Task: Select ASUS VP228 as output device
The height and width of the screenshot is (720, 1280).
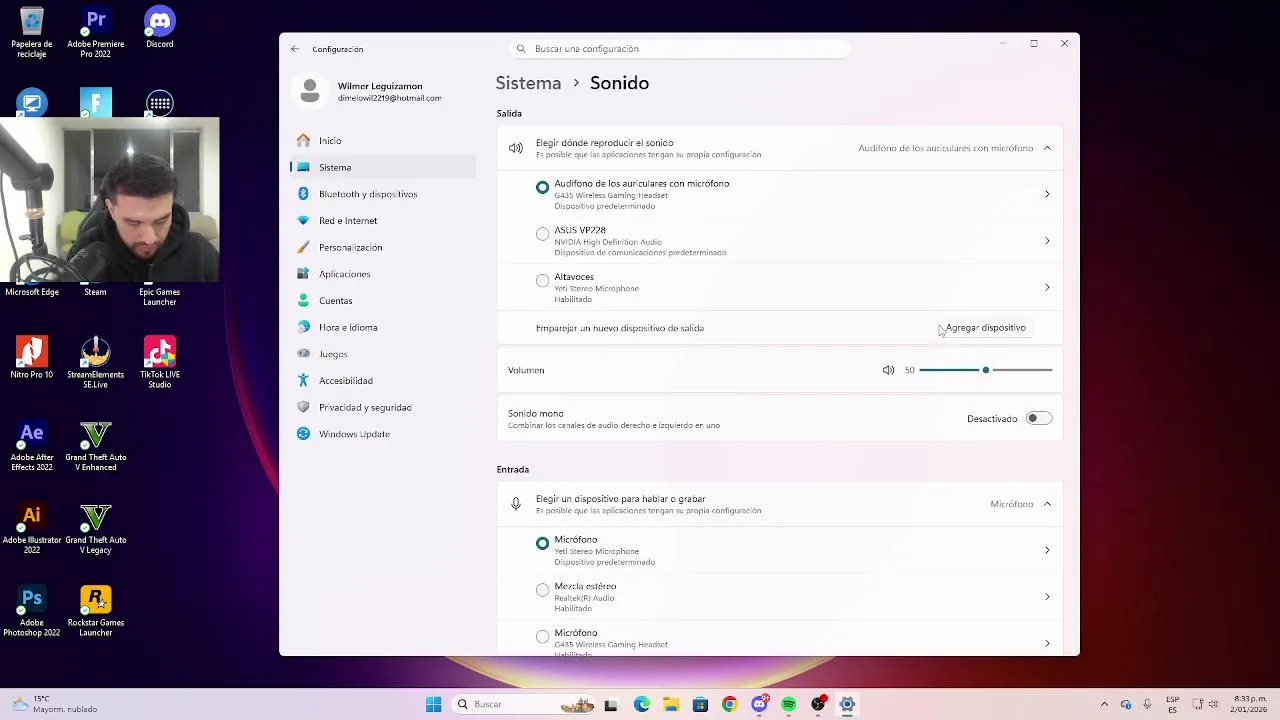Action: [542, 234]
